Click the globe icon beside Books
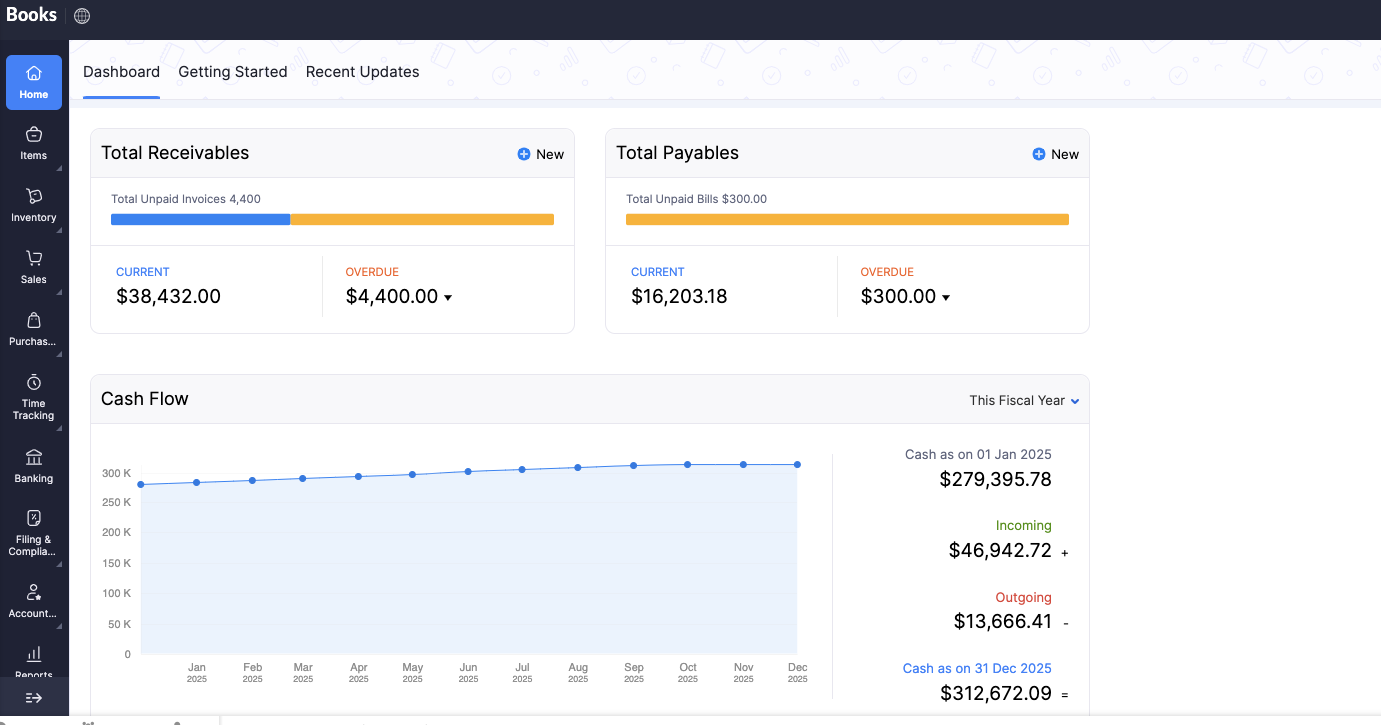1381x725 pixels. point(82,16)
